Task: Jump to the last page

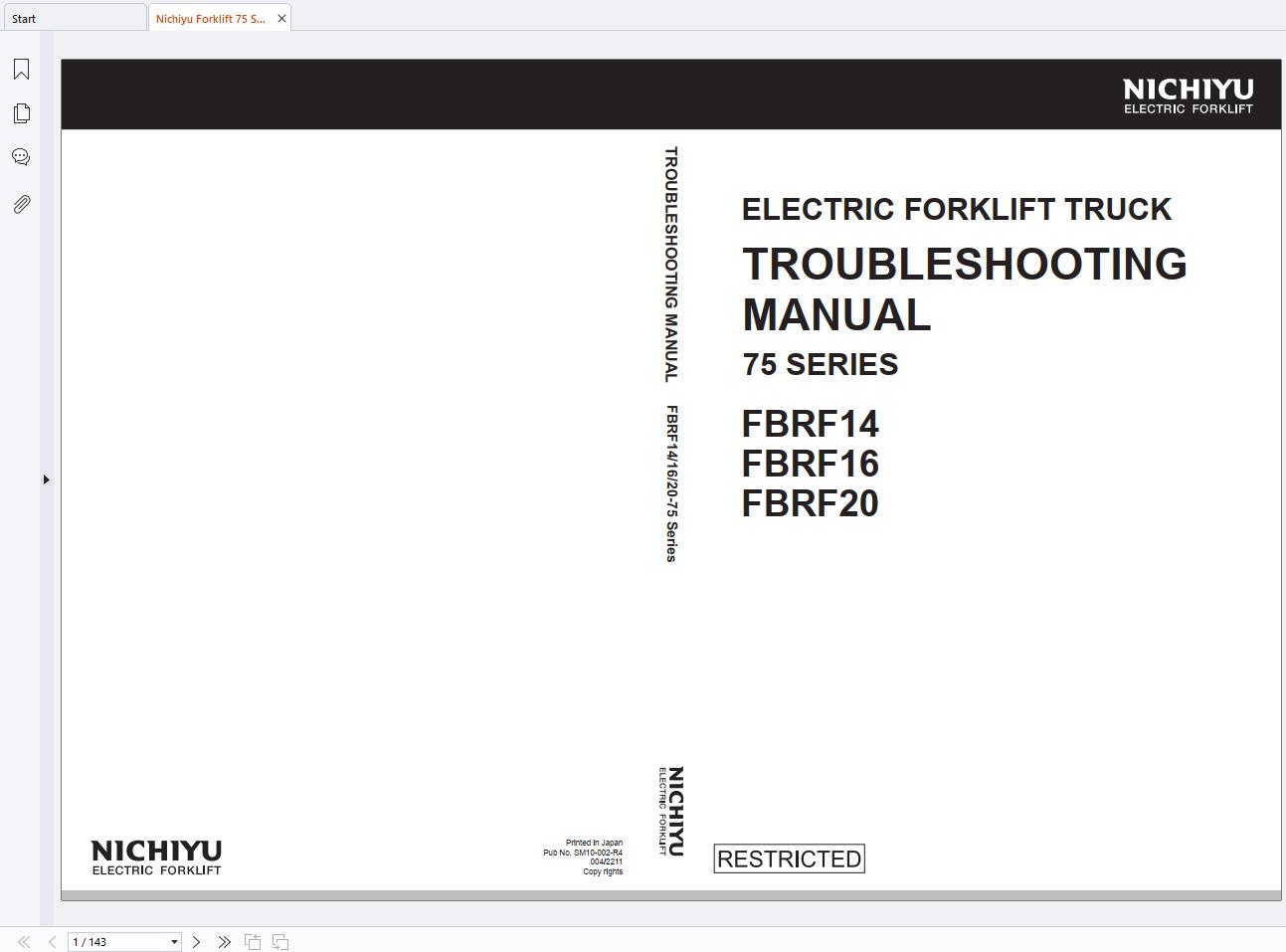Action: click(x=225, y=941)
